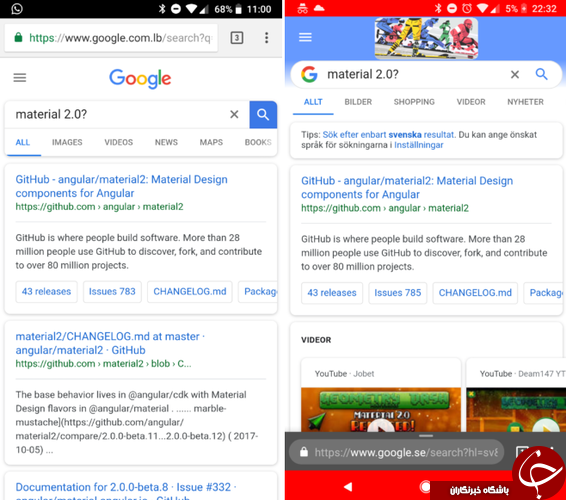This screenshot has width=566, height=500.
Task: Open the BILDER tab
Action: click(358, 102)
